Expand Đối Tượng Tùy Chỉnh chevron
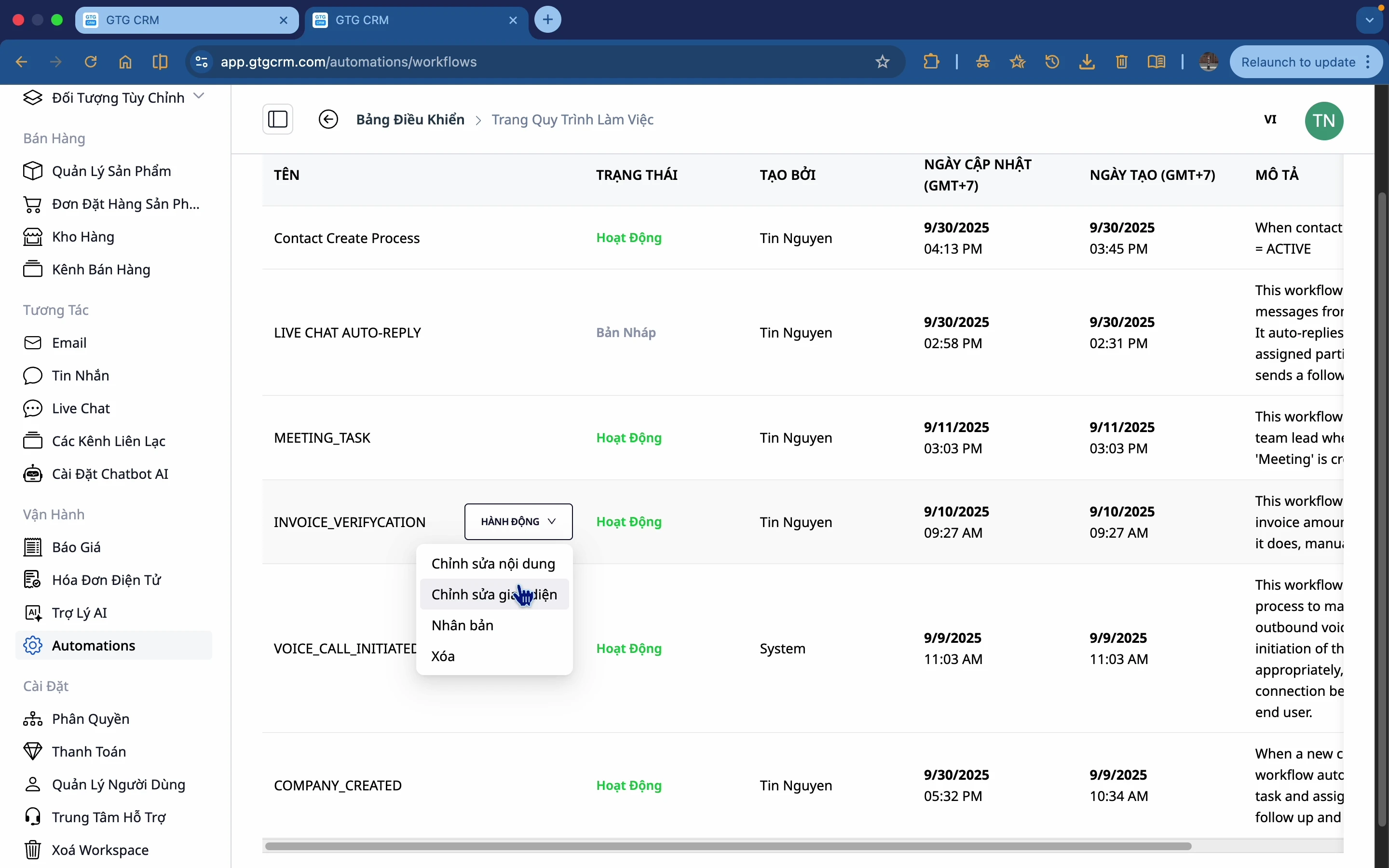Screen dimensions: 1389x868 [x=199, y=96]
